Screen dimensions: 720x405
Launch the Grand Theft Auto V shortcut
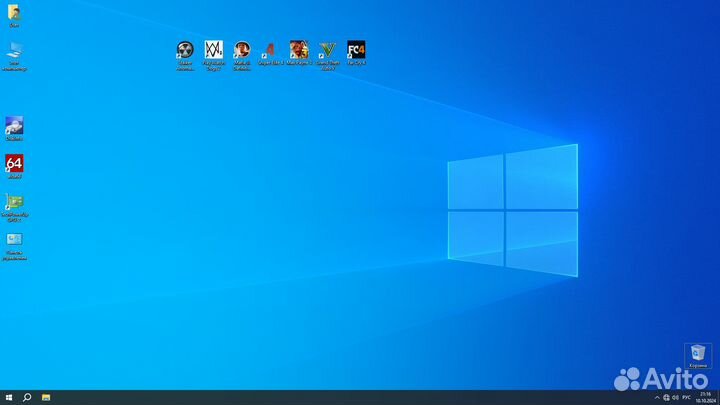tap(328, 56)
